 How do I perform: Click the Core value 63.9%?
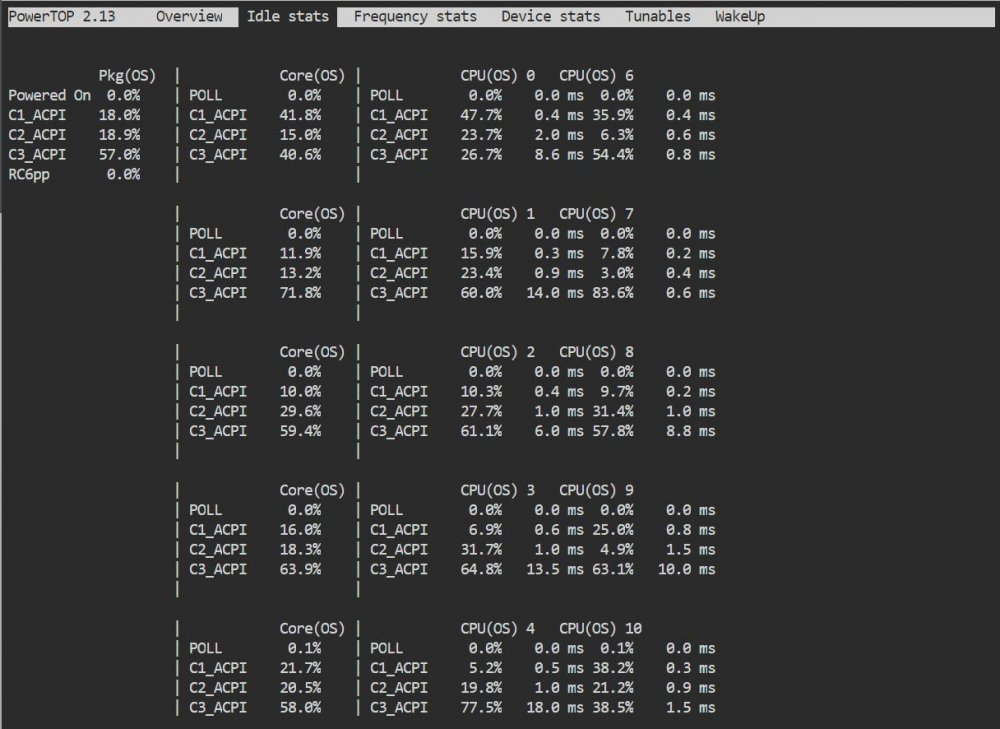click(300, 570)
